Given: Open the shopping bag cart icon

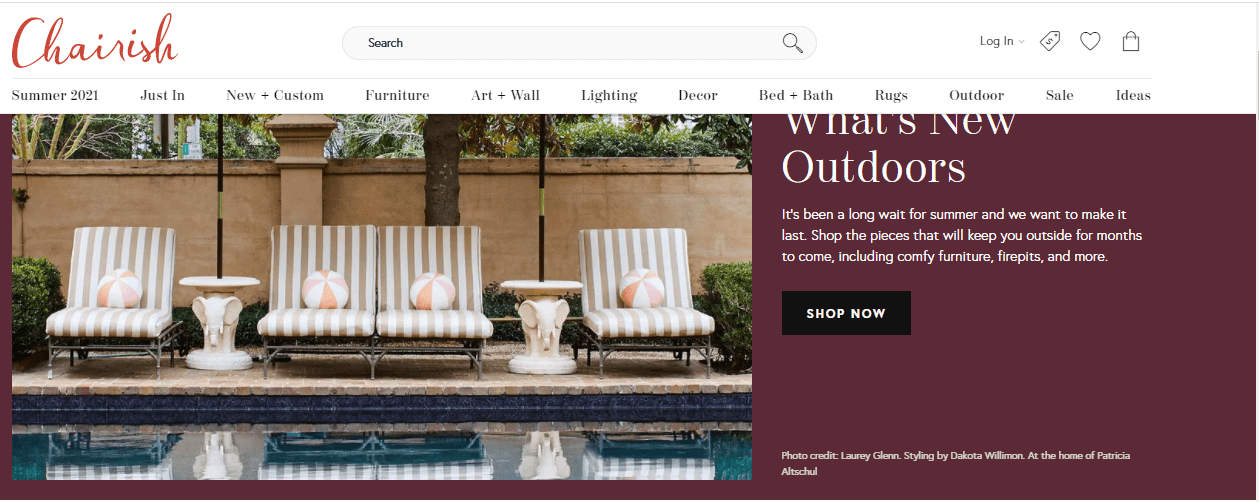Looking at the screenshot, I should [1131, 41].
